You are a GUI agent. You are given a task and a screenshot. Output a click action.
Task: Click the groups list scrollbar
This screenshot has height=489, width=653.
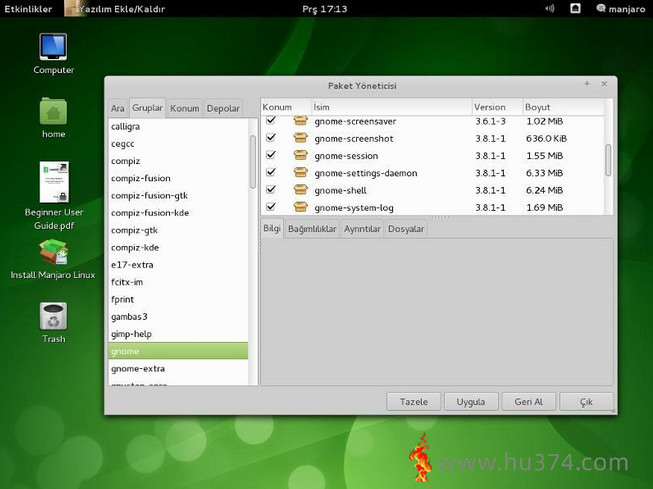(253, 162)
